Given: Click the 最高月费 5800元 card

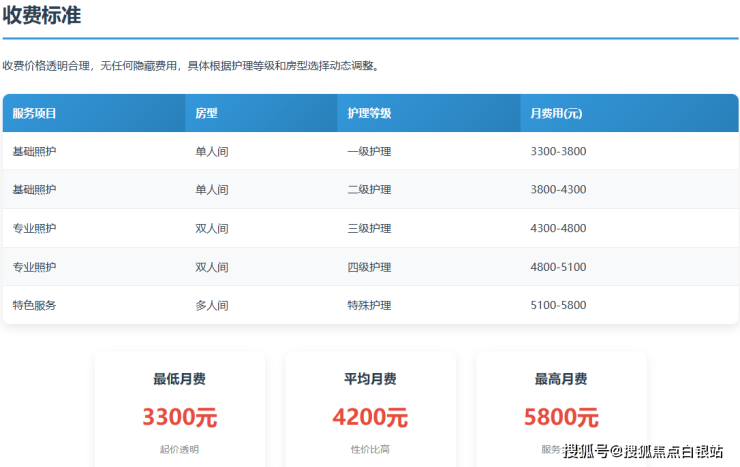Looking at the screenshot, I should (x=561, y=408).
